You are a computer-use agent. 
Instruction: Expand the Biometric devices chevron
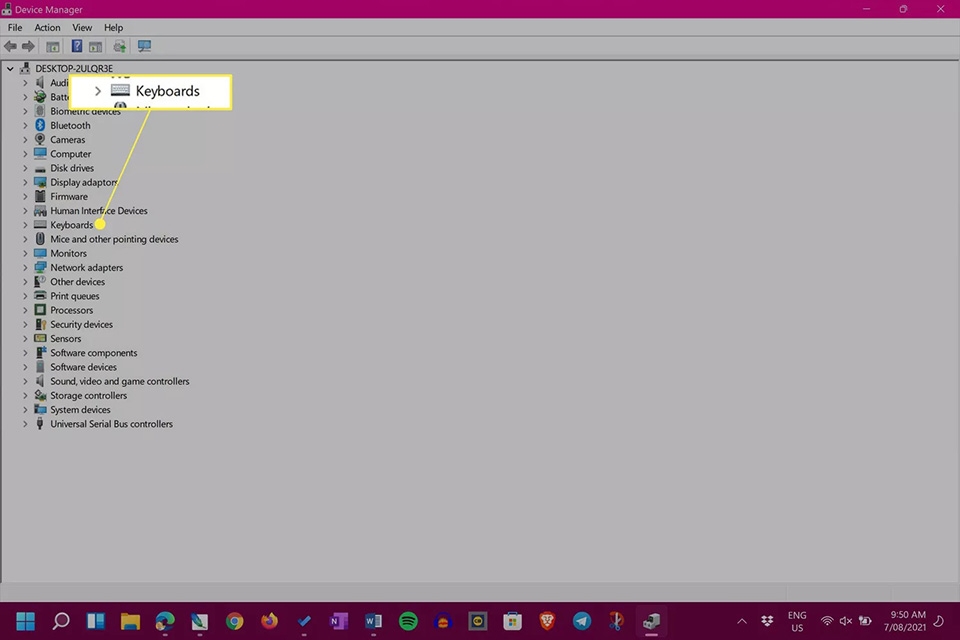(x=25, y=111)
